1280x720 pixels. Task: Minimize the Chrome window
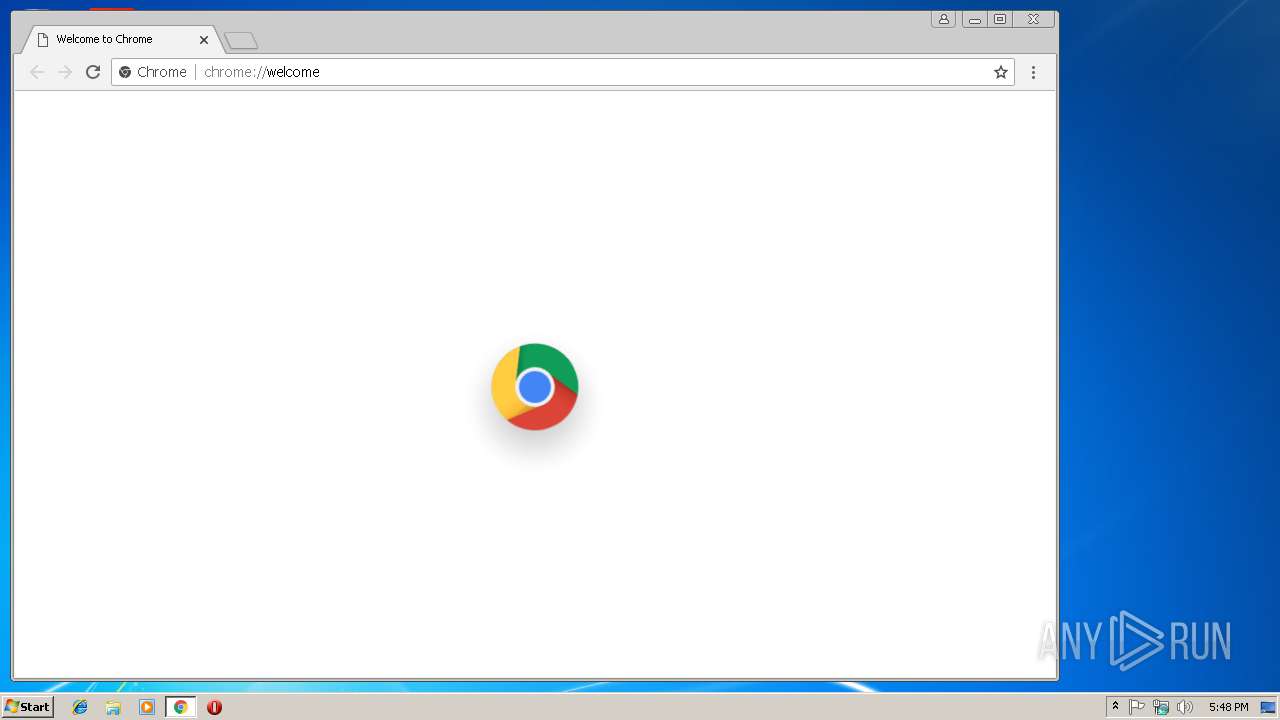coord(974,19)
